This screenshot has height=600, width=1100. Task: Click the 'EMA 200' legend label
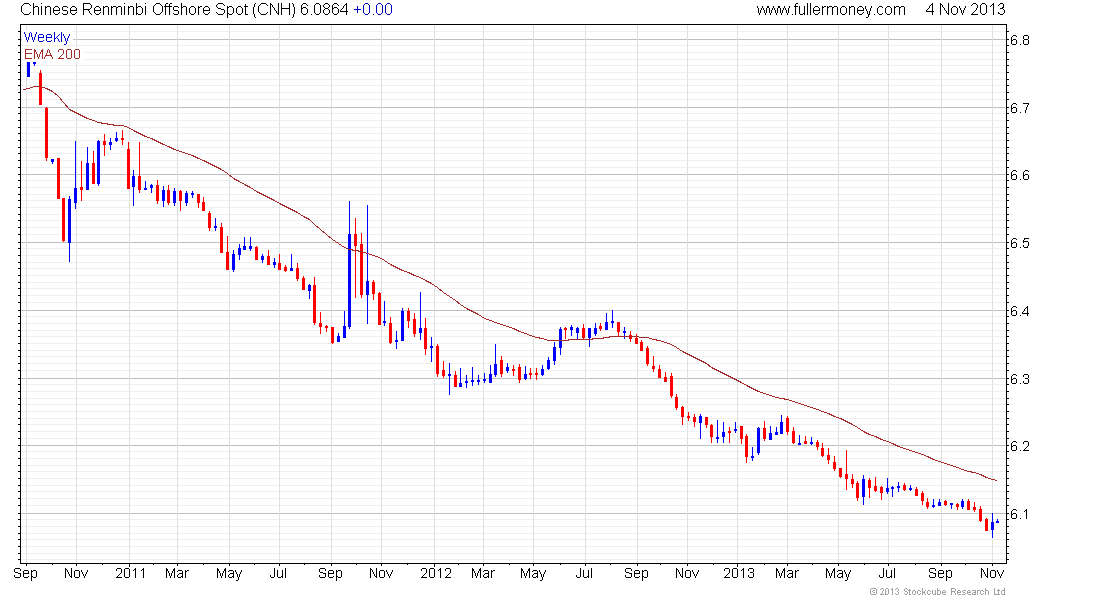[x=52, y=54]
